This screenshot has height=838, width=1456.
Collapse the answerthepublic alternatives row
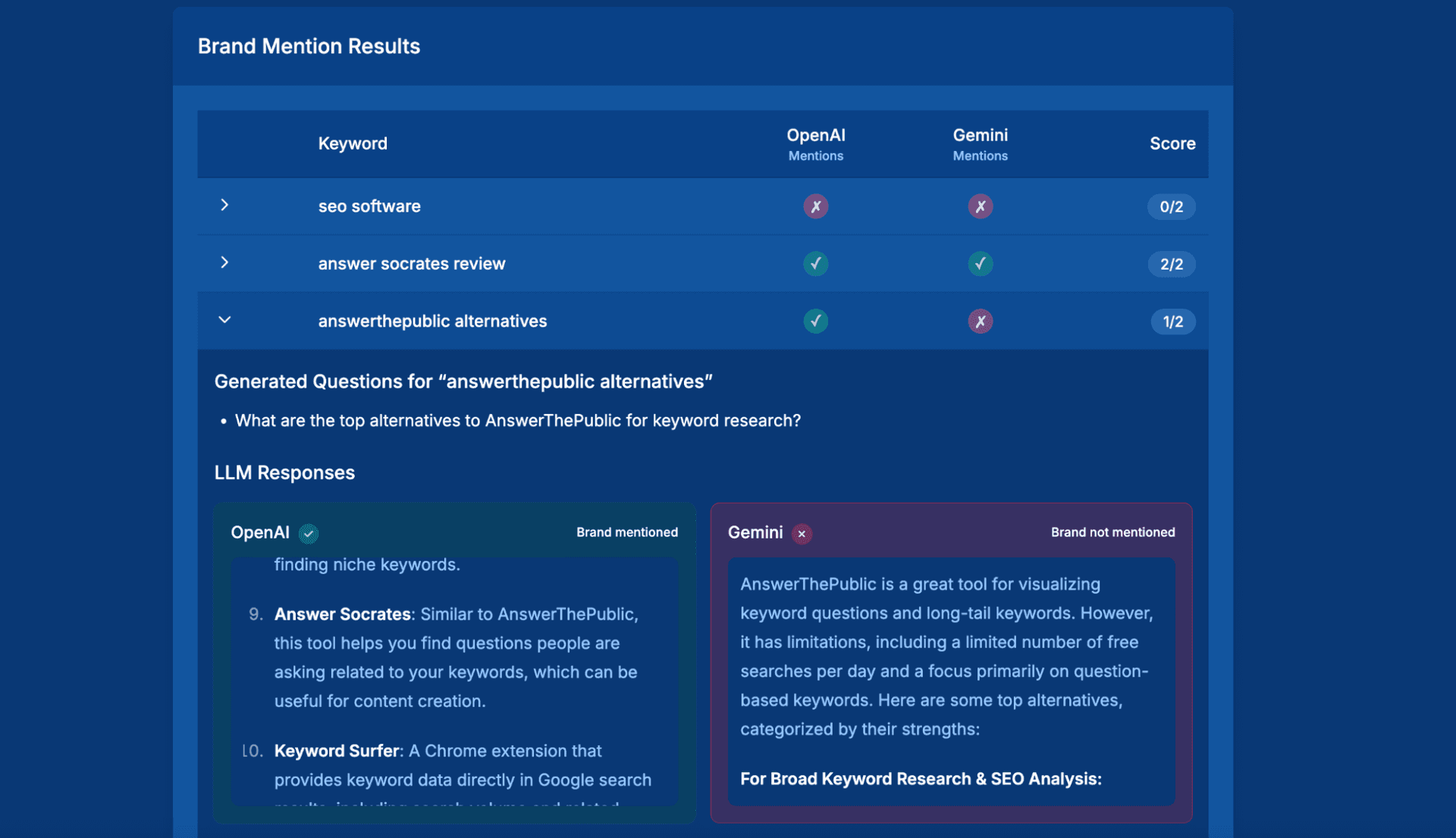coord(224,320)
